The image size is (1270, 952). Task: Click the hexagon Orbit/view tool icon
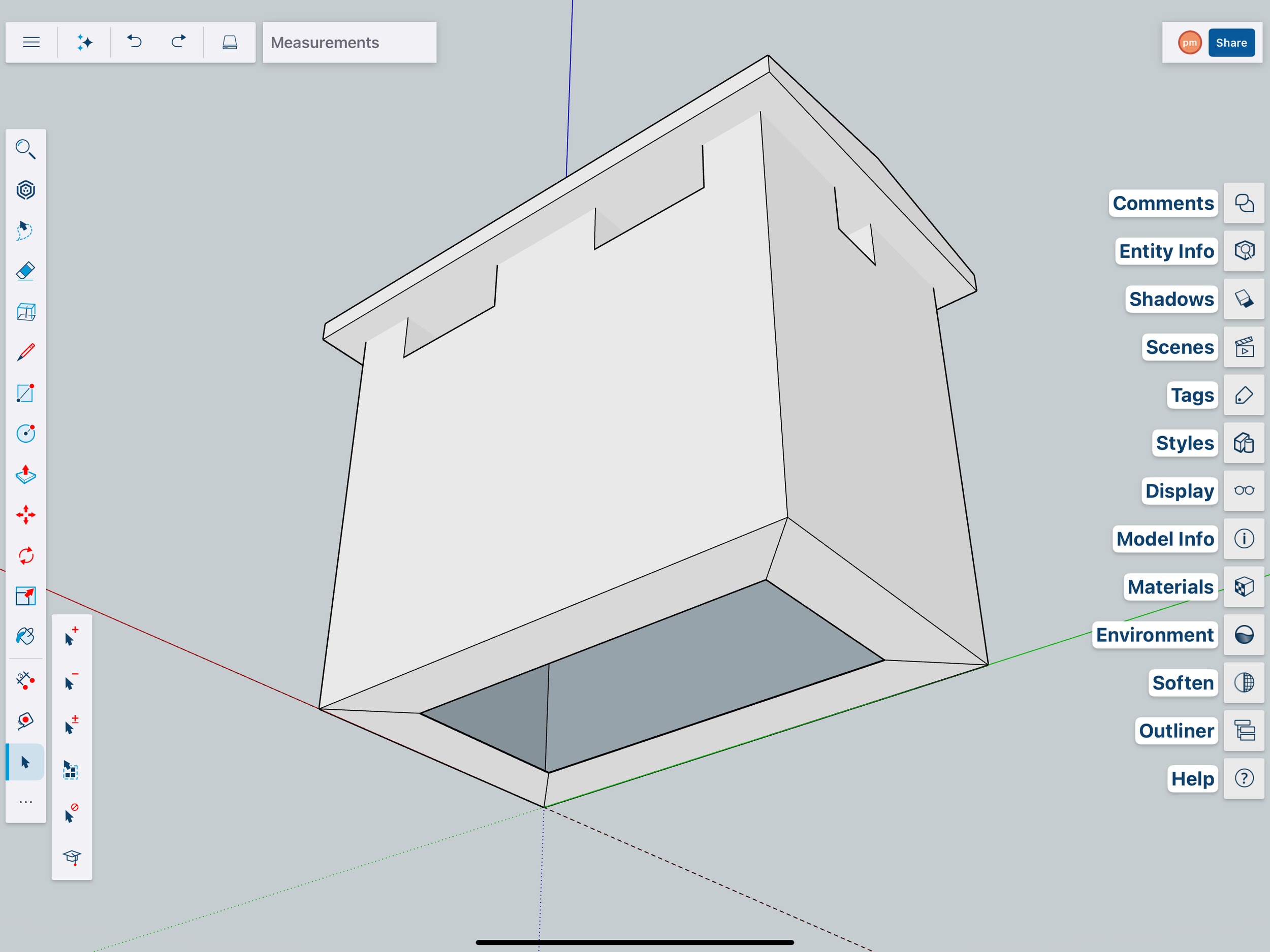(x=25, y=190)
